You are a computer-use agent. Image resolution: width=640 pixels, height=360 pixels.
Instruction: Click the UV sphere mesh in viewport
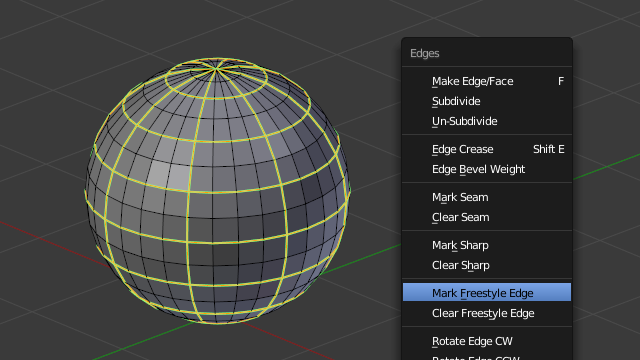217,191
